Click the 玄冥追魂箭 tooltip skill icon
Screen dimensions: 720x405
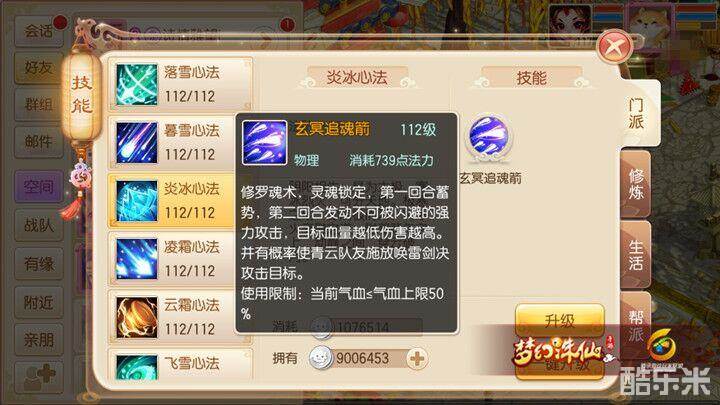(264, 142)
